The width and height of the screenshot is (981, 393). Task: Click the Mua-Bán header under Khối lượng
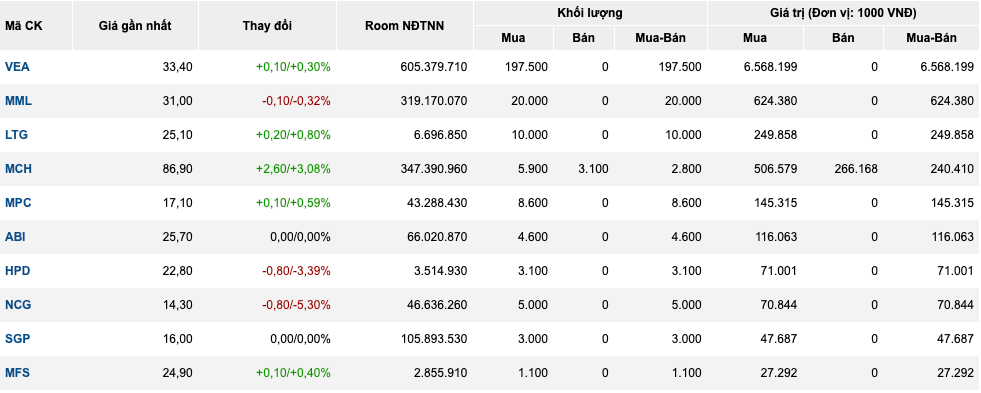(661, 38)
